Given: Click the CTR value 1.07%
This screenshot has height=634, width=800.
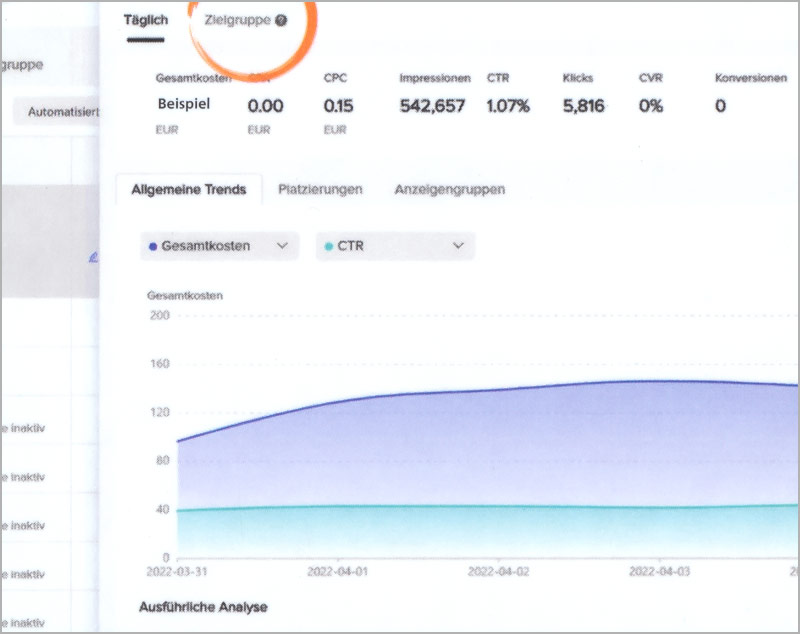Looking at the screenshot, I should click(508, 106).
